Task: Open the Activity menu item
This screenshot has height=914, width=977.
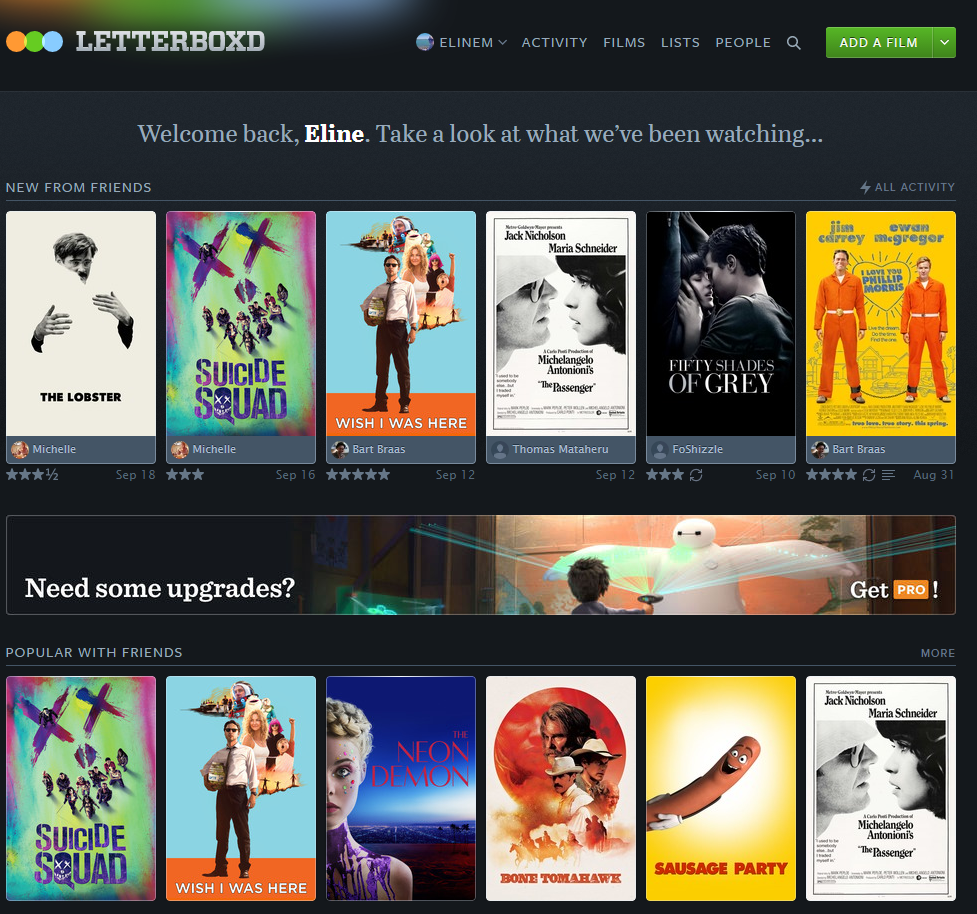Action: [554, 42]
